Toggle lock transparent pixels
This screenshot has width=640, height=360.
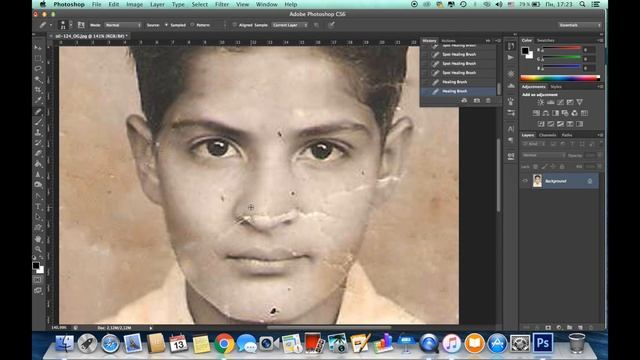tap(536, 167)
